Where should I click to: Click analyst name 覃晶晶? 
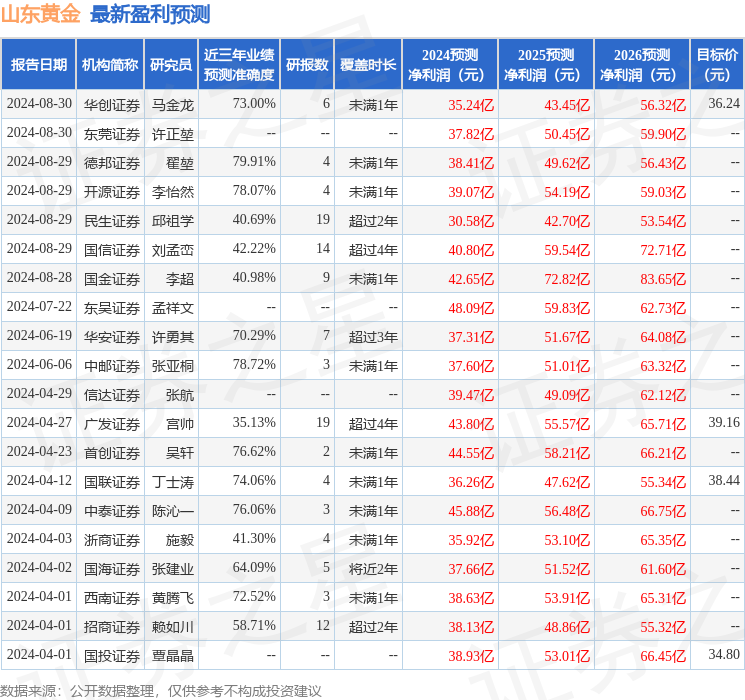(x=173, y=656)
